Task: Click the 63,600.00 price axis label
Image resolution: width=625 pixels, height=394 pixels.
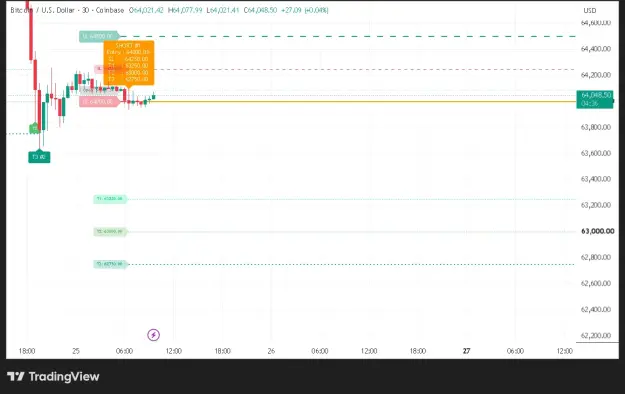Action: point(596,153)
